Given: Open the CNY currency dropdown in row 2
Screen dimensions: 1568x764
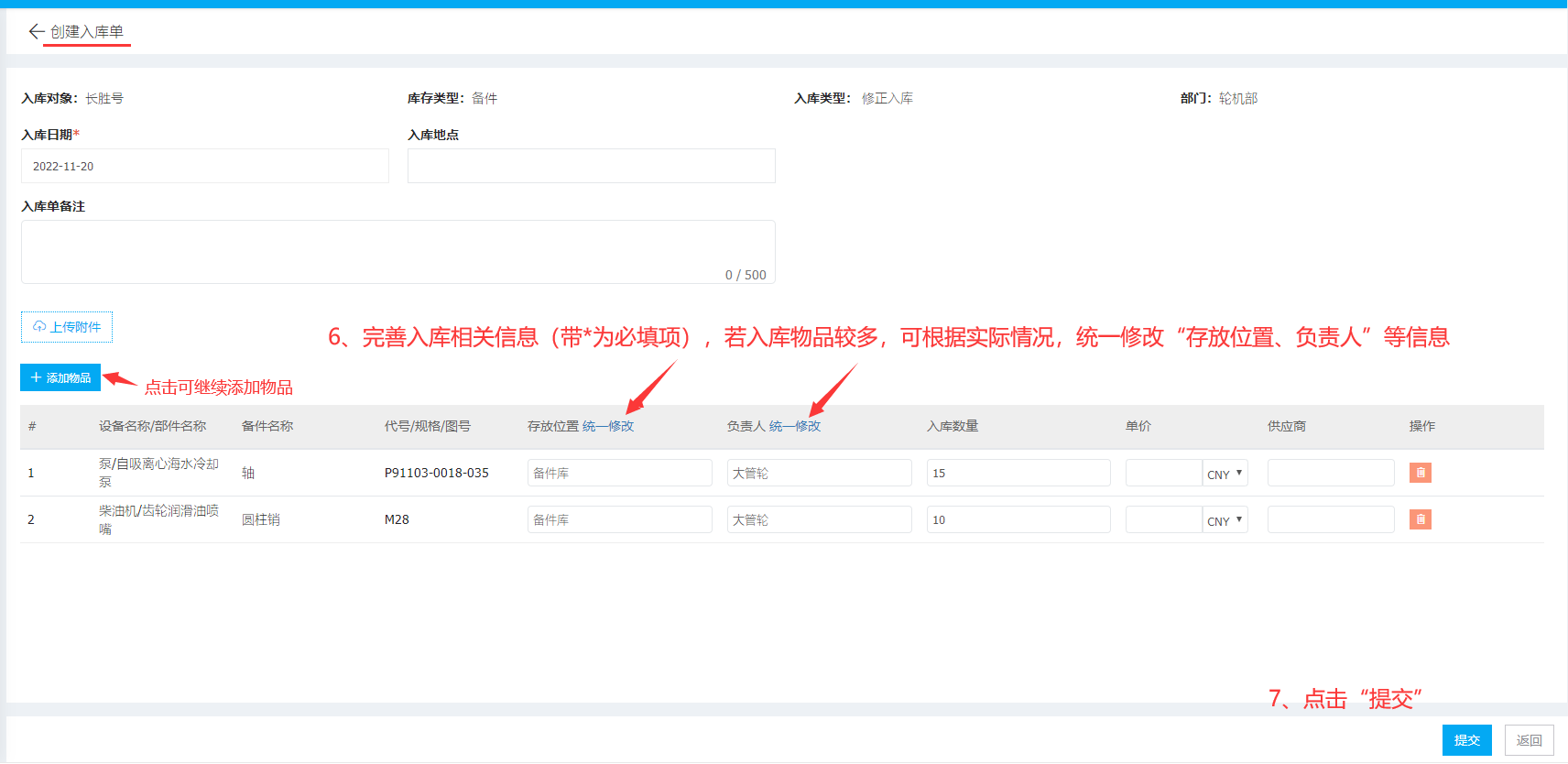Looking at the screenshot, I should [1225, 520].
